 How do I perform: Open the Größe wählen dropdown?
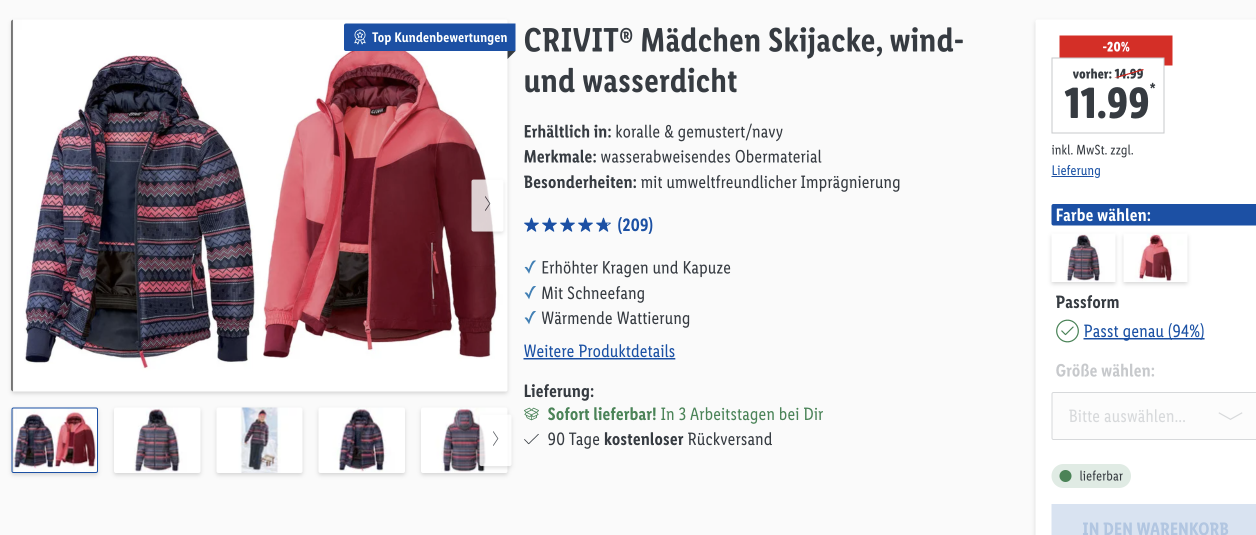[x=1153, y=416]
